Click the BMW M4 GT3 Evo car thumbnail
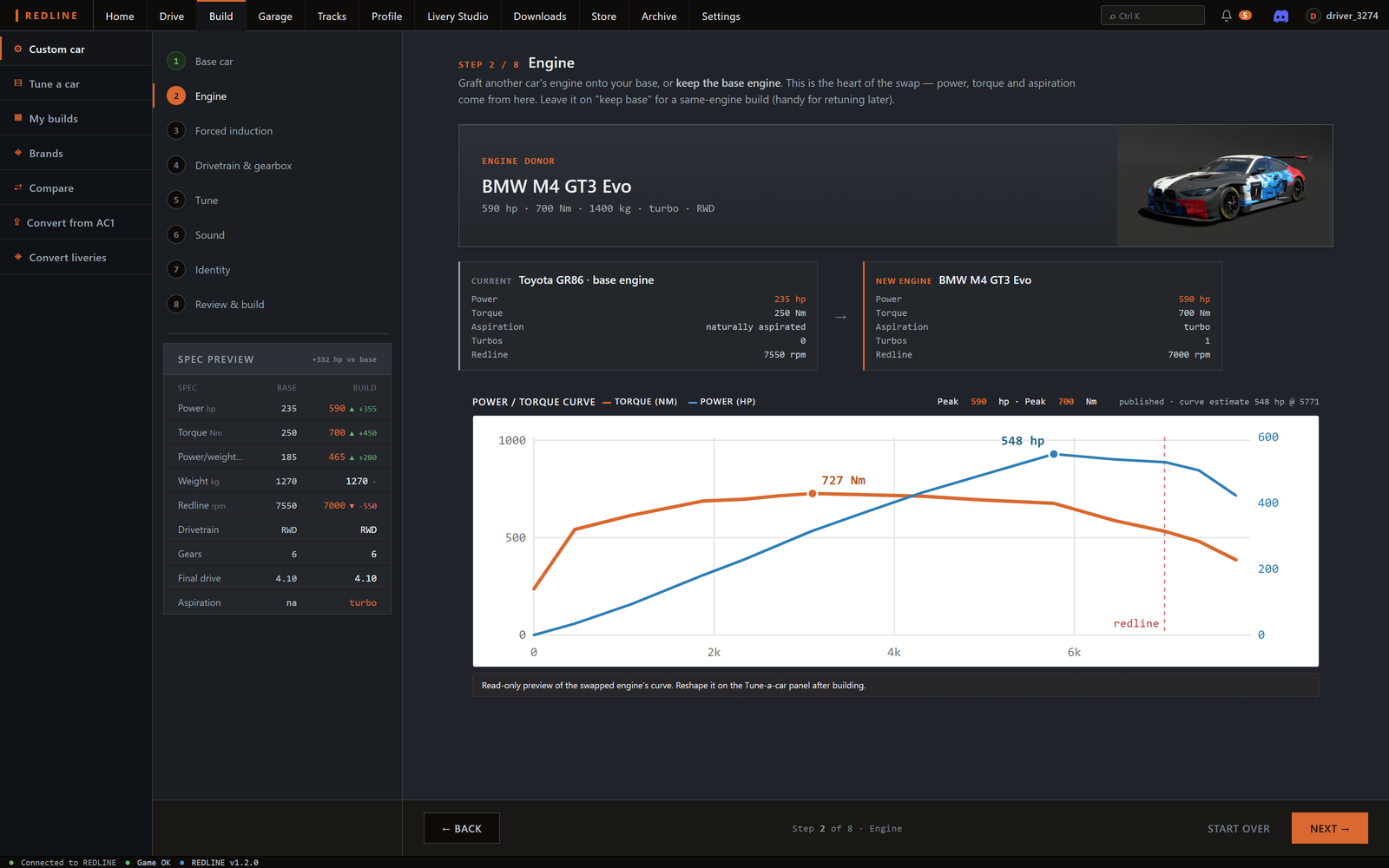 coord(1224,186)
